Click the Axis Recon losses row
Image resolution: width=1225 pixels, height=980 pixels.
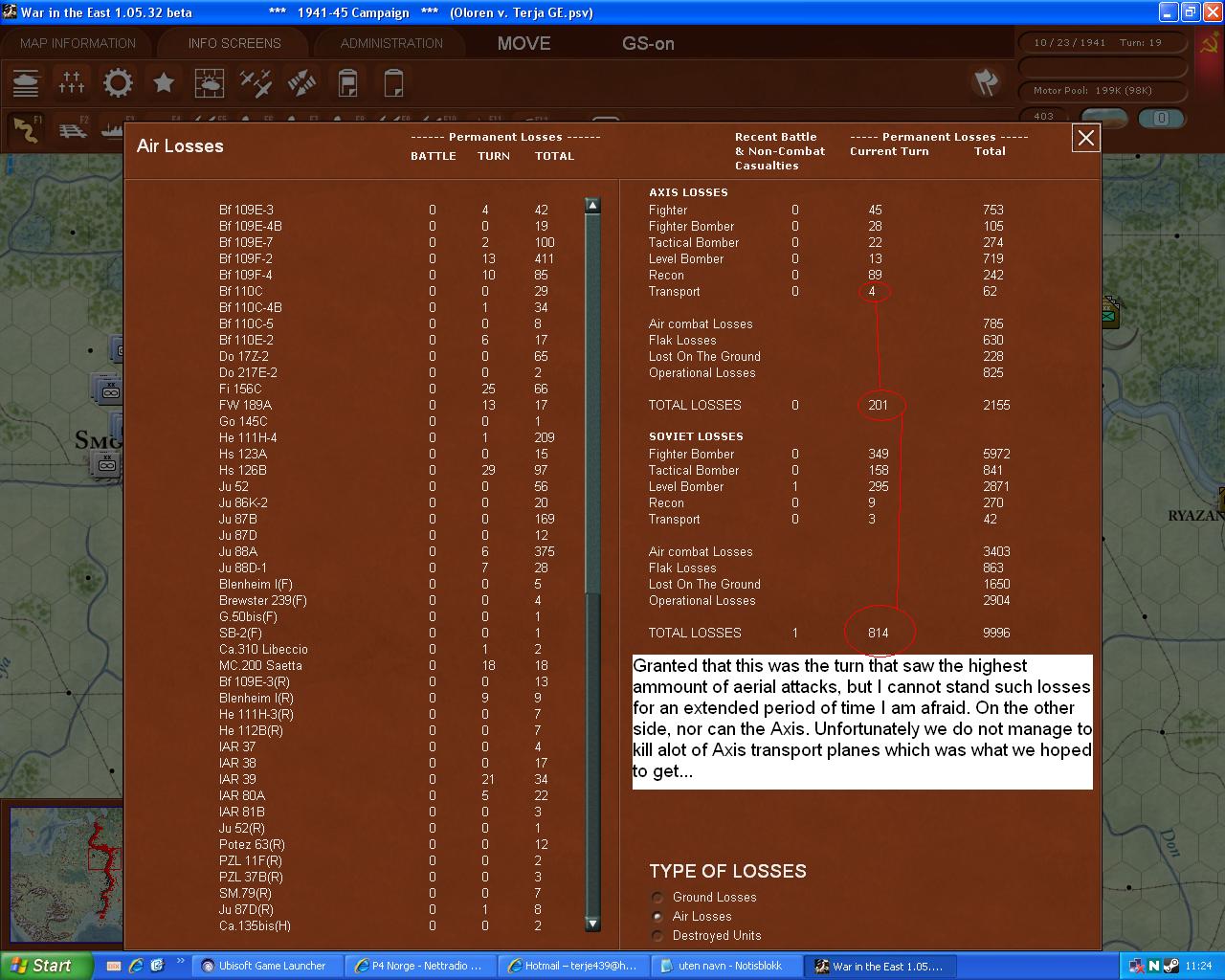(x=829, y=275)
